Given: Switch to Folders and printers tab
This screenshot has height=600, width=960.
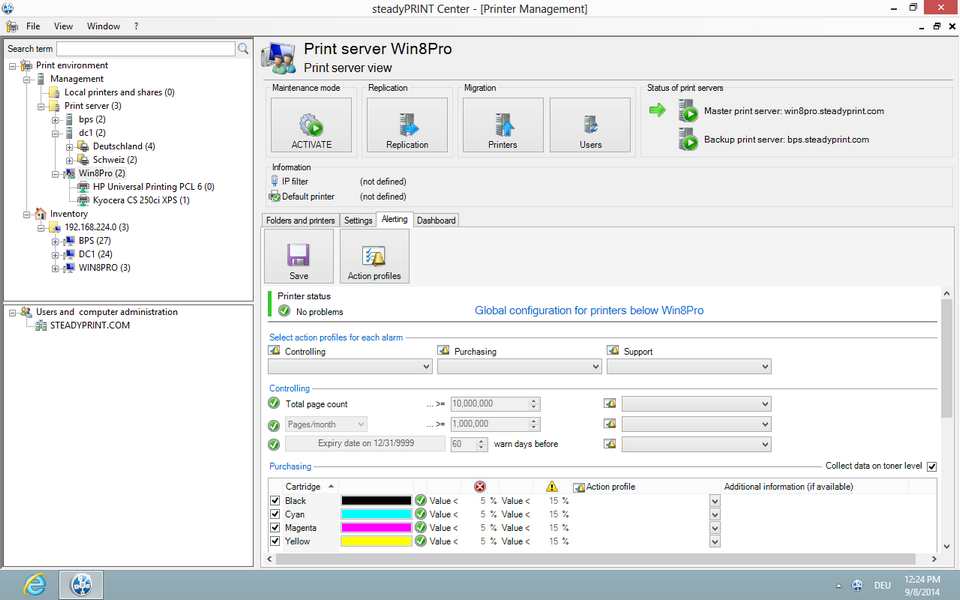Looking at the screenshot, I should [300, 220].
